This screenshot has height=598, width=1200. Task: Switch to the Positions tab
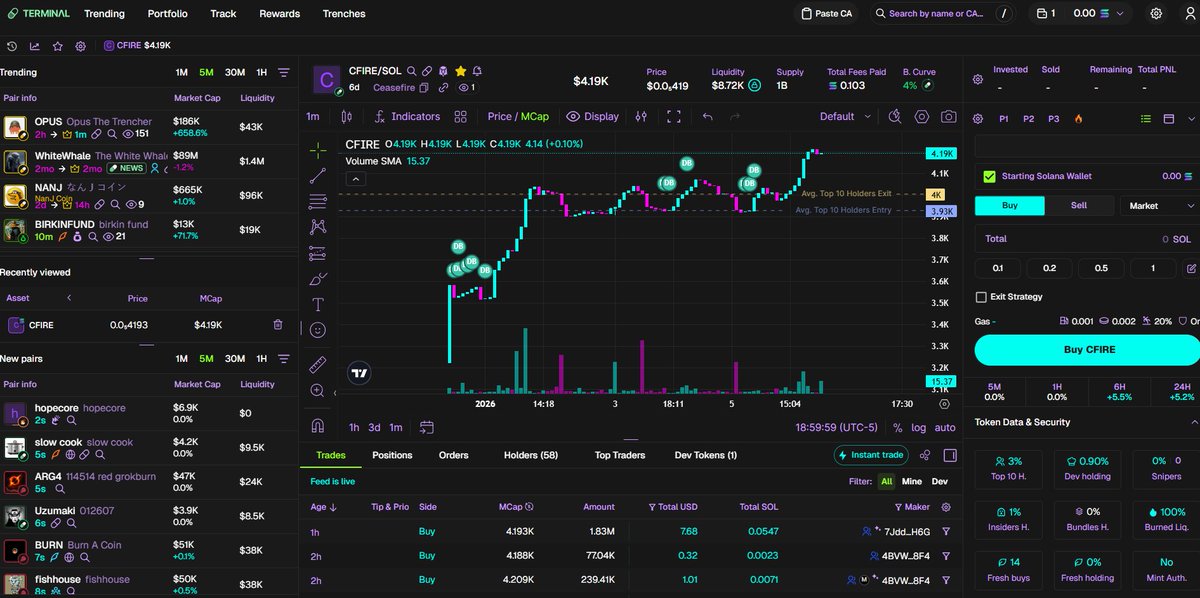pyautogui.click(x=392, y=455)
